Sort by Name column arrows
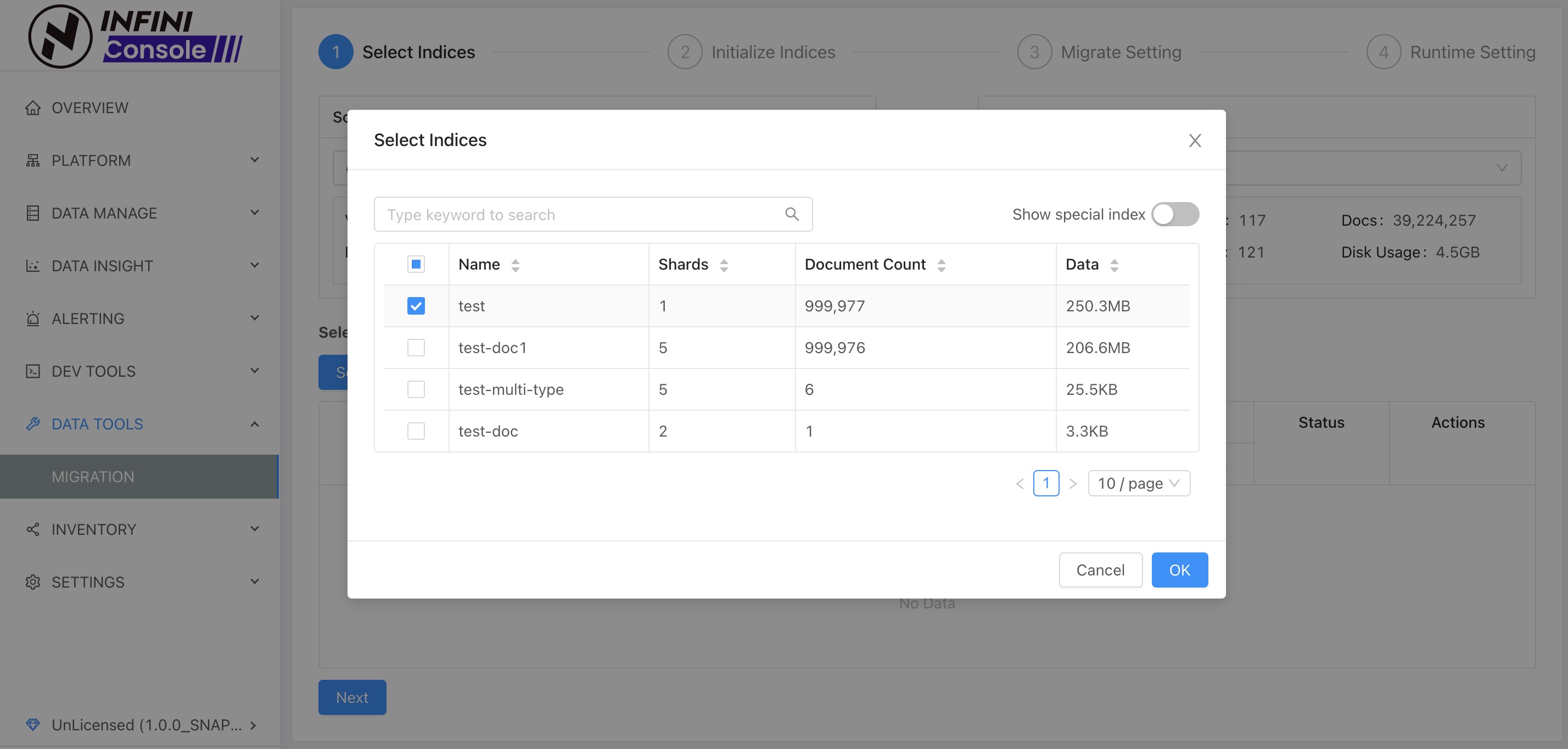The width and height of the screenshot is (1568, 749). (x=515, y=265)
